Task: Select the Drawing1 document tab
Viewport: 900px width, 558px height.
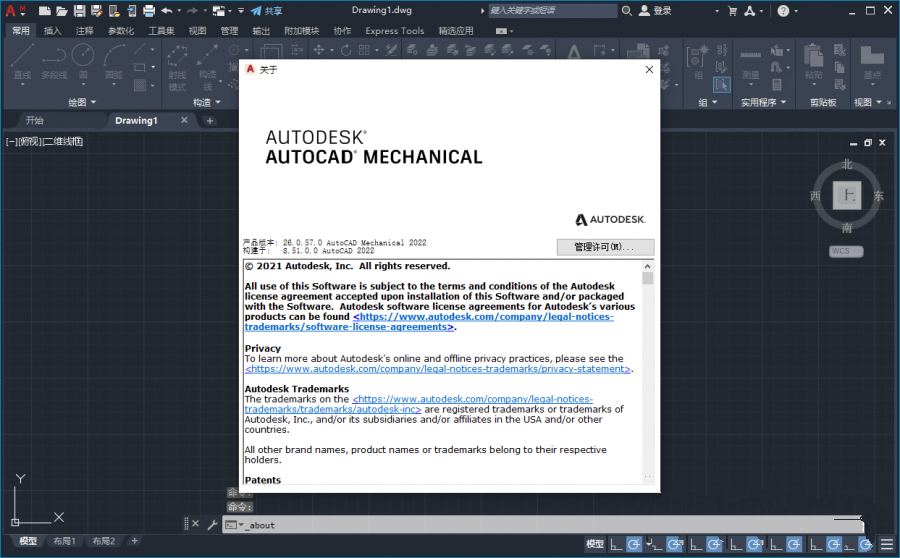Action: click(x=136, y=121)
